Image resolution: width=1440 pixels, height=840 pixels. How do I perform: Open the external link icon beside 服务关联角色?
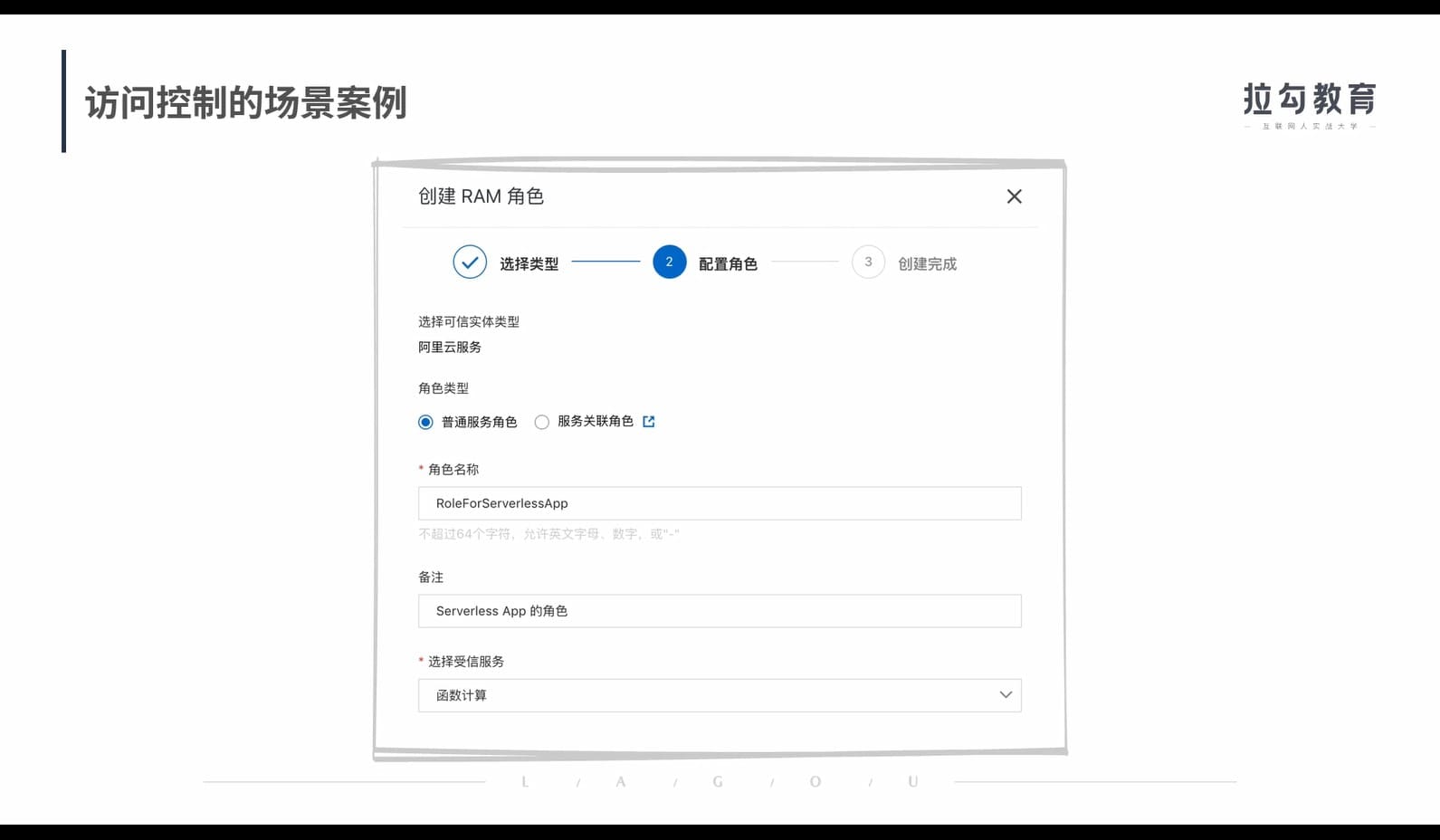(x=649, y=422)
